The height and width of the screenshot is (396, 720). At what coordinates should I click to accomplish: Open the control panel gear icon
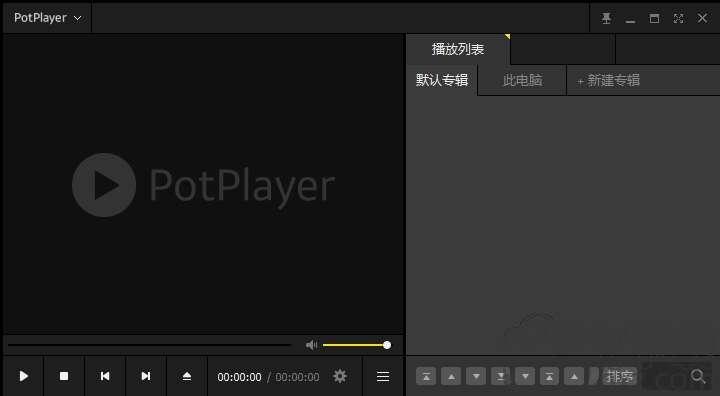[x=340, y=376]
